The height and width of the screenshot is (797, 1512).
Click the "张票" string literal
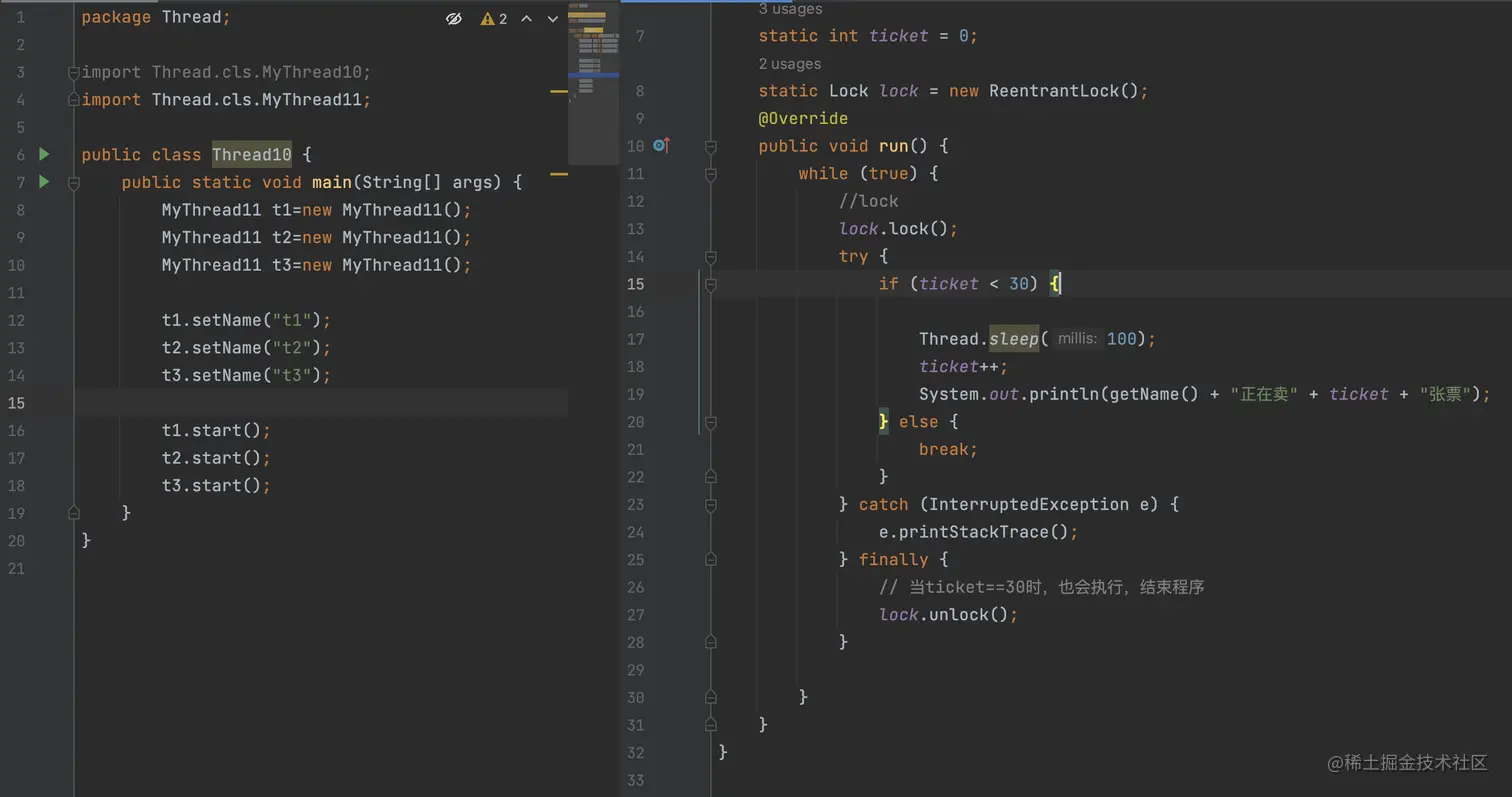tap(1444, 394)
